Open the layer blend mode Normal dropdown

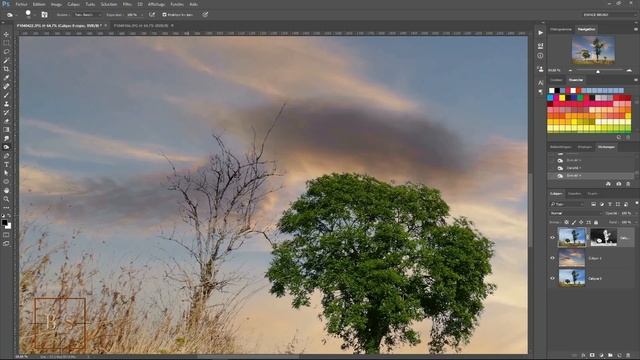pos(576,213)
